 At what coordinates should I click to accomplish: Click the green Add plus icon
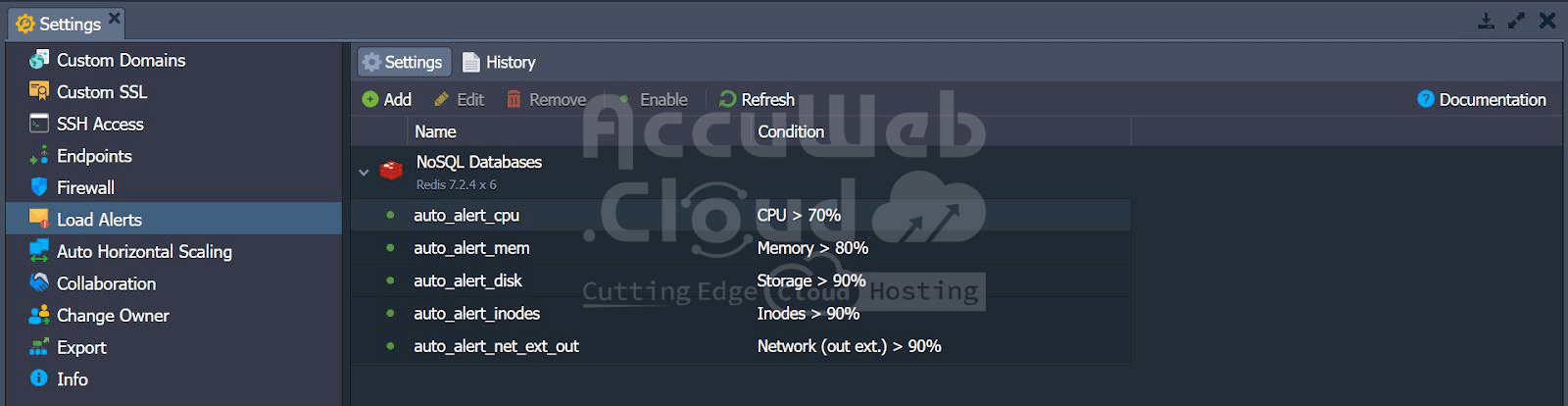click(370, 99)
